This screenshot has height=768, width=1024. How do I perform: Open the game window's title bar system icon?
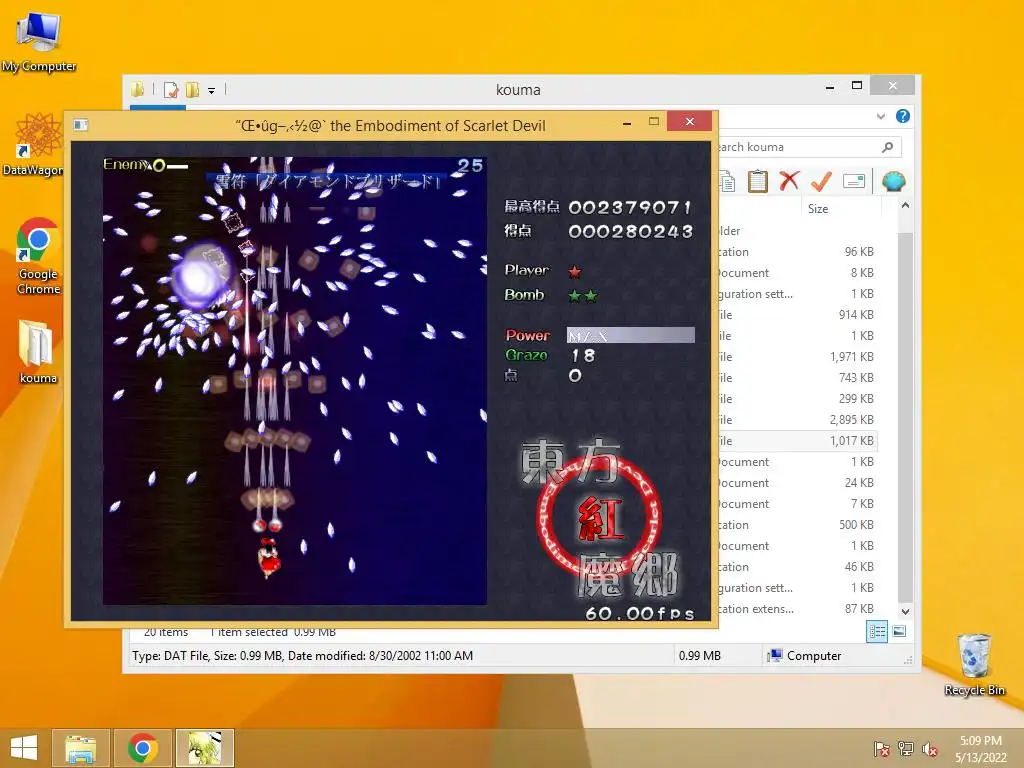[81, 125]
